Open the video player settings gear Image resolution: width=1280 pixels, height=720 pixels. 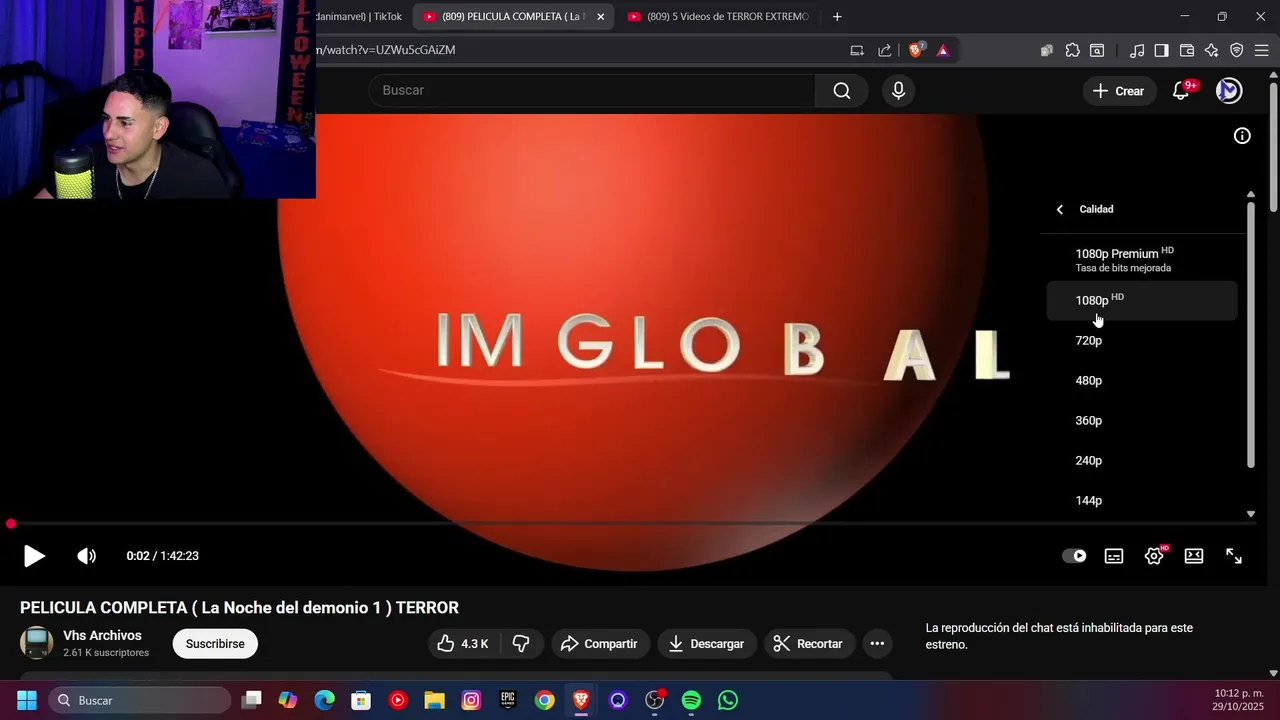1154,556
